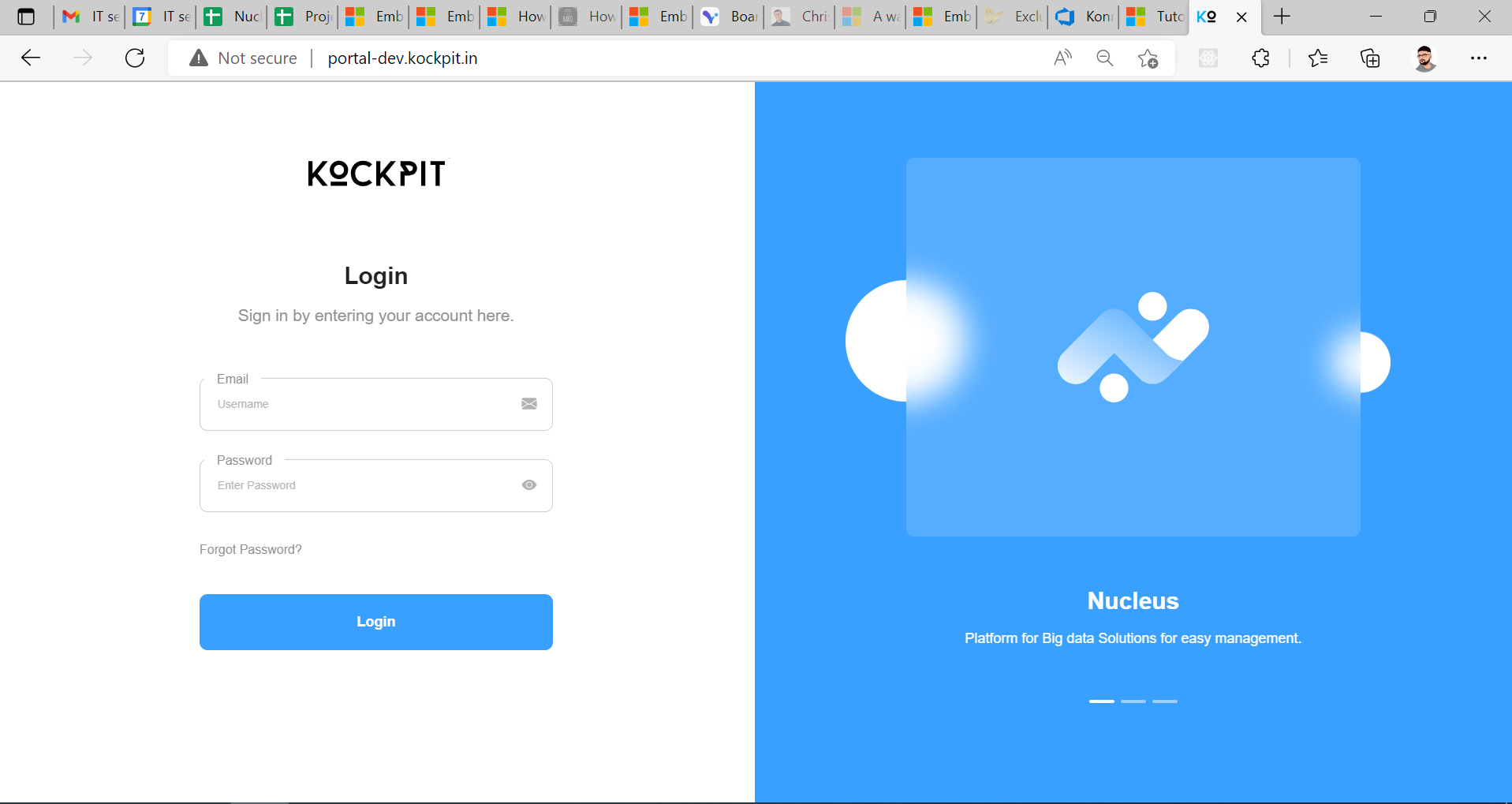This screenshot has width=1512, height=804.
Task: Click the address bar URL portal-dev.kockpit.in
Action: click(402, 58)
